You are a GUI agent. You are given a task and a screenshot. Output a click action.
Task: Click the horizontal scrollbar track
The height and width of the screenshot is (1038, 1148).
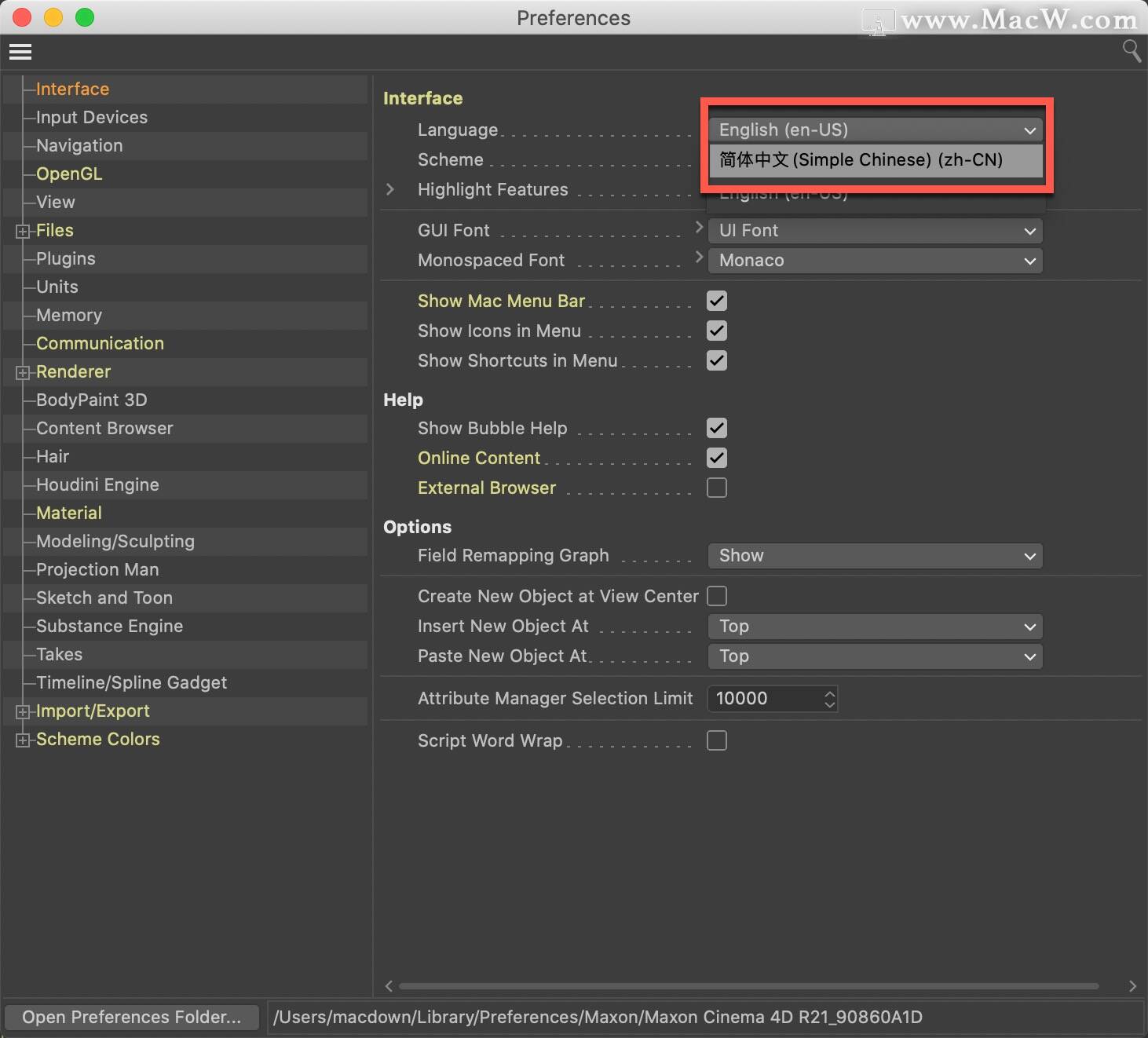pos(748,986)
